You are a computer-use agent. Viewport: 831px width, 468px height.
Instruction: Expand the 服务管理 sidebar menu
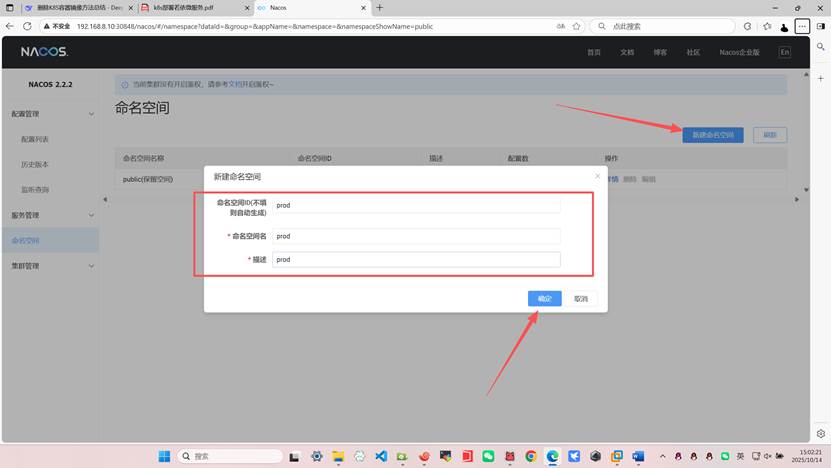(x=50, y=215)
